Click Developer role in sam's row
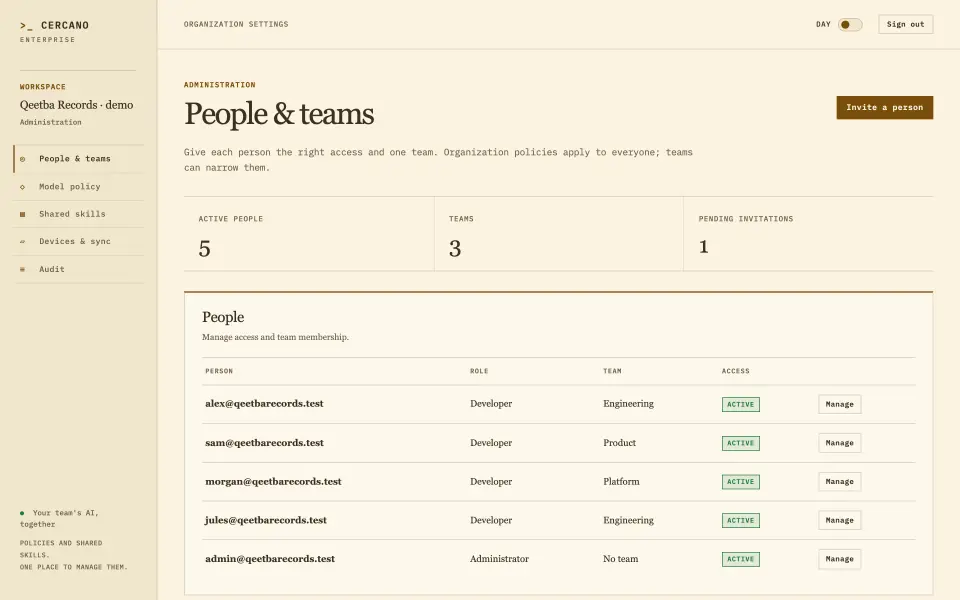This screenshot has width=960, height=600. pyautogui.click(x=491, y=443)
